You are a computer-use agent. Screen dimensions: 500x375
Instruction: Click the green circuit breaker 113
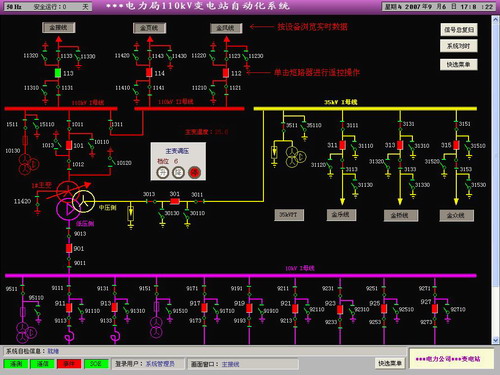[x=58, y=73]
